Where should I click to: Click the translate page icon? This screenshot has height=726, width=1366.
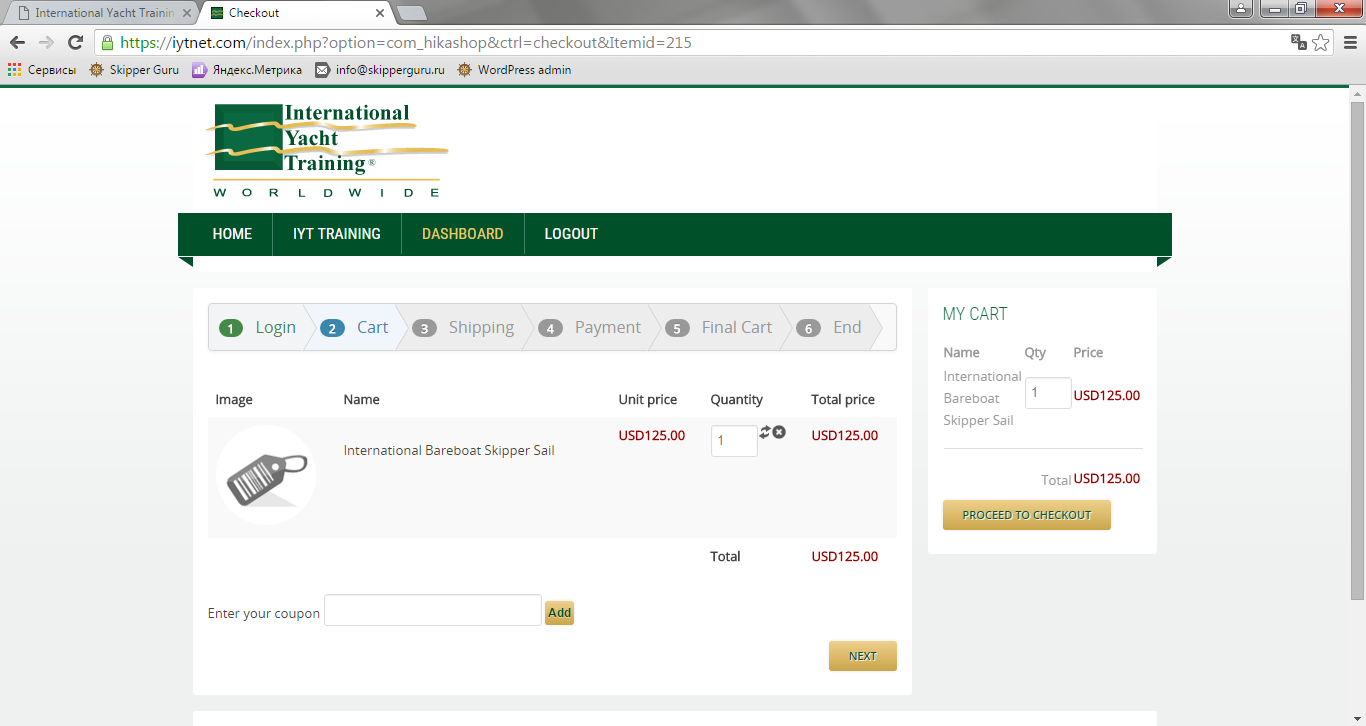coord(1299,43)
